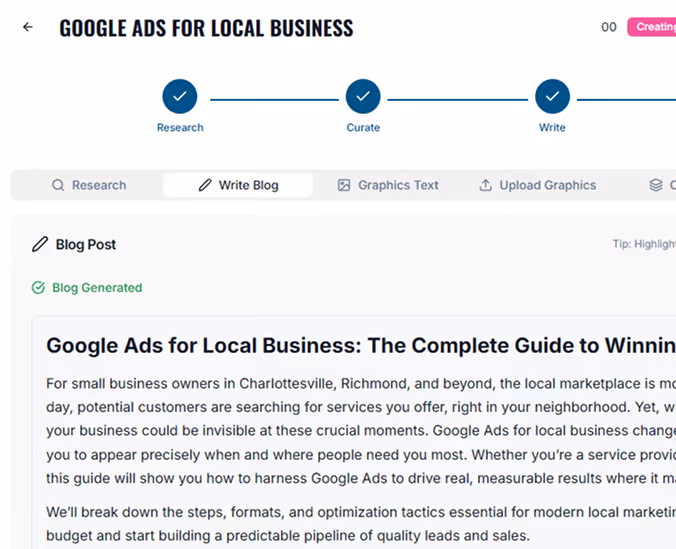Click the Google Ads for Local Business page title

(x=206, y=28)
